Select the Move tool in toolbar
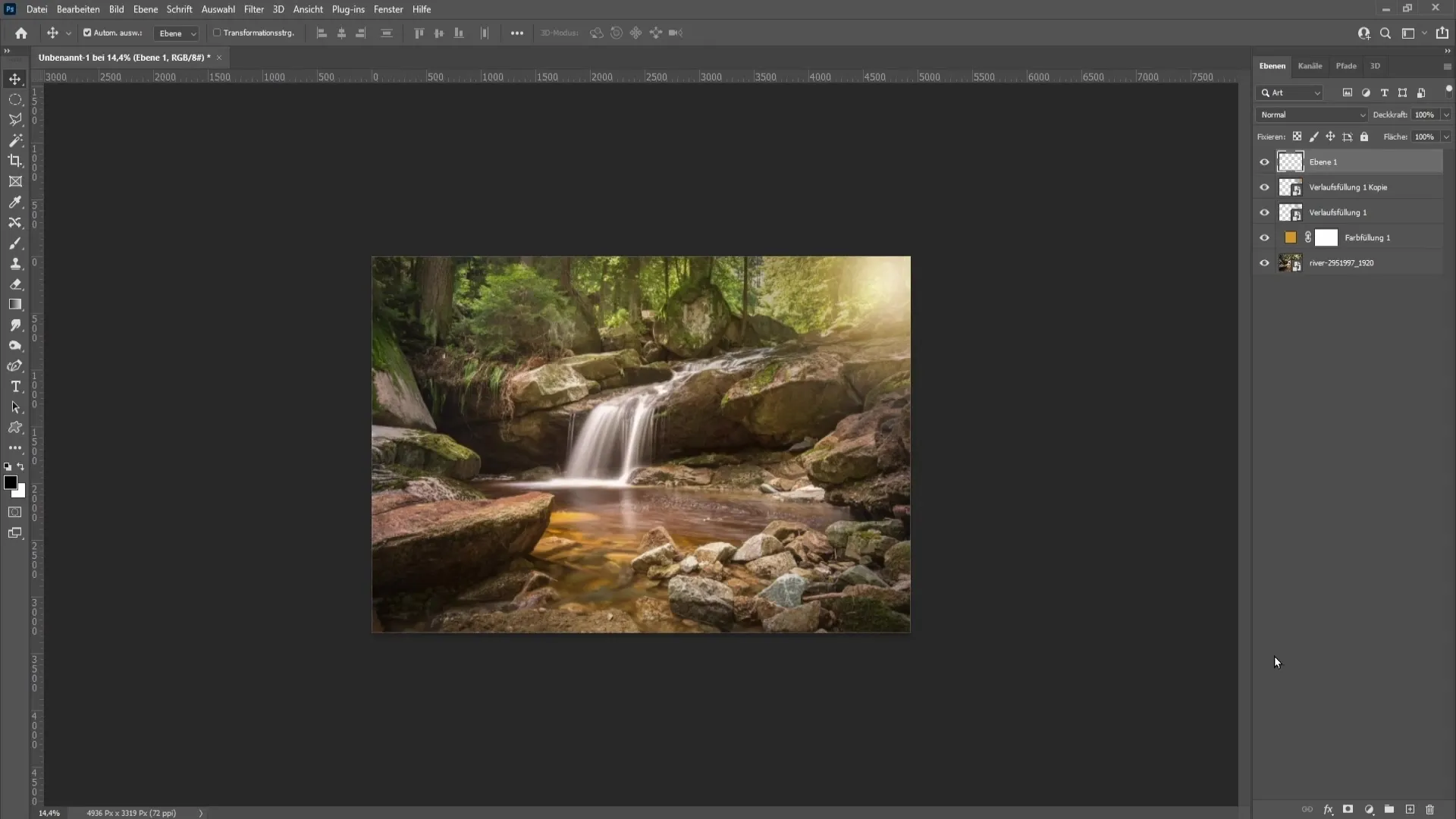 (15, 78)
